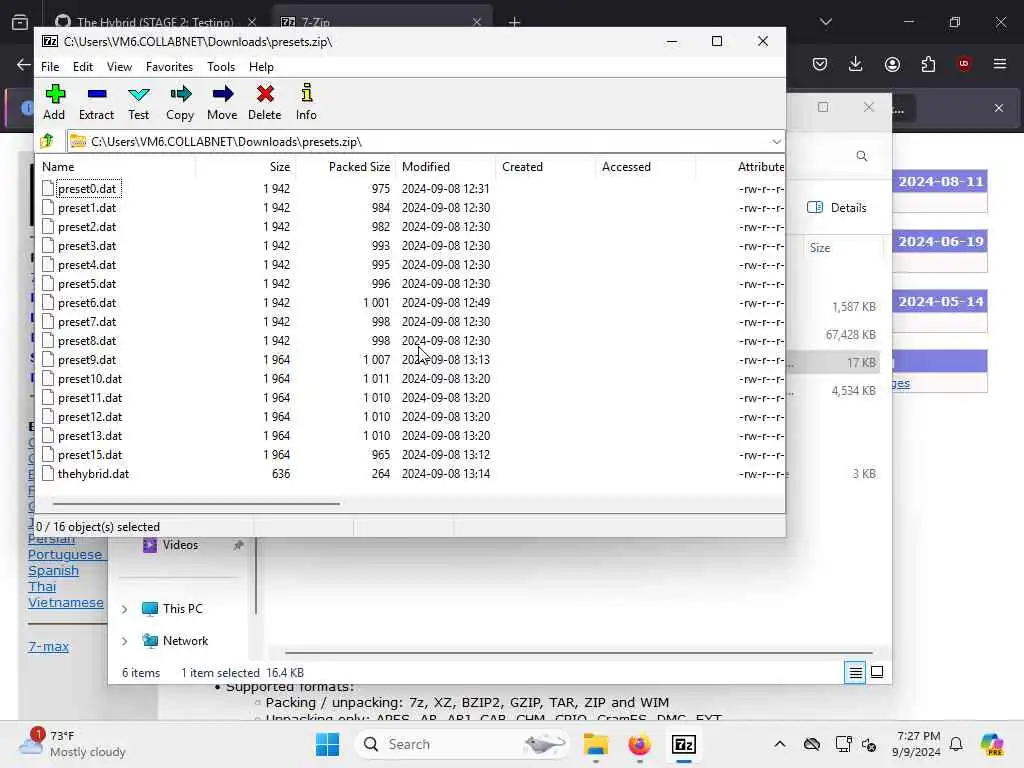The image size is (1024, 768).
Task: Open the Favorites menu
Action: coord(169,67)
